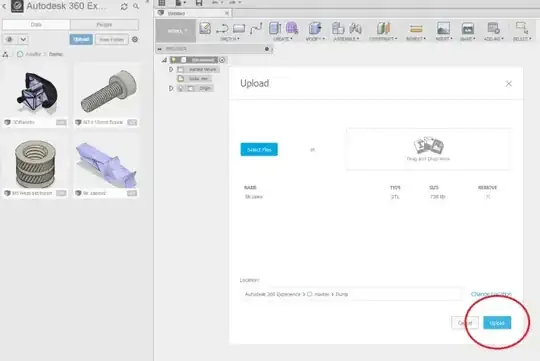The height and width of the screenshot is (361, 540).
Task: Activate the root component radio button
Action: tap(222, 60)
